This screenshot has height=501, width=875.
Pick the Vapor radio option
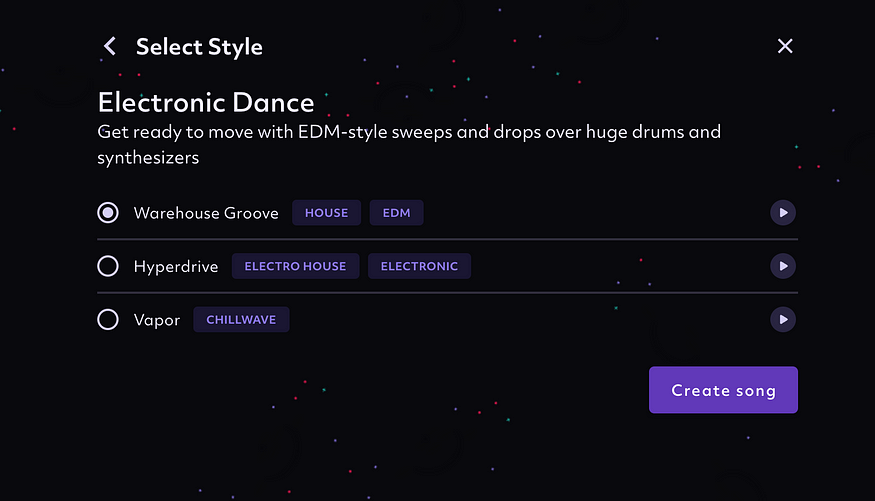108,320
